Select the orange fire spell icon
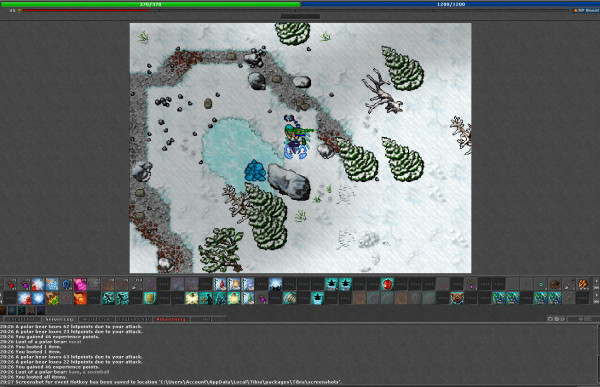Image resolution: width=600 pixels, height=387 pixels. (x=80, y=298)
